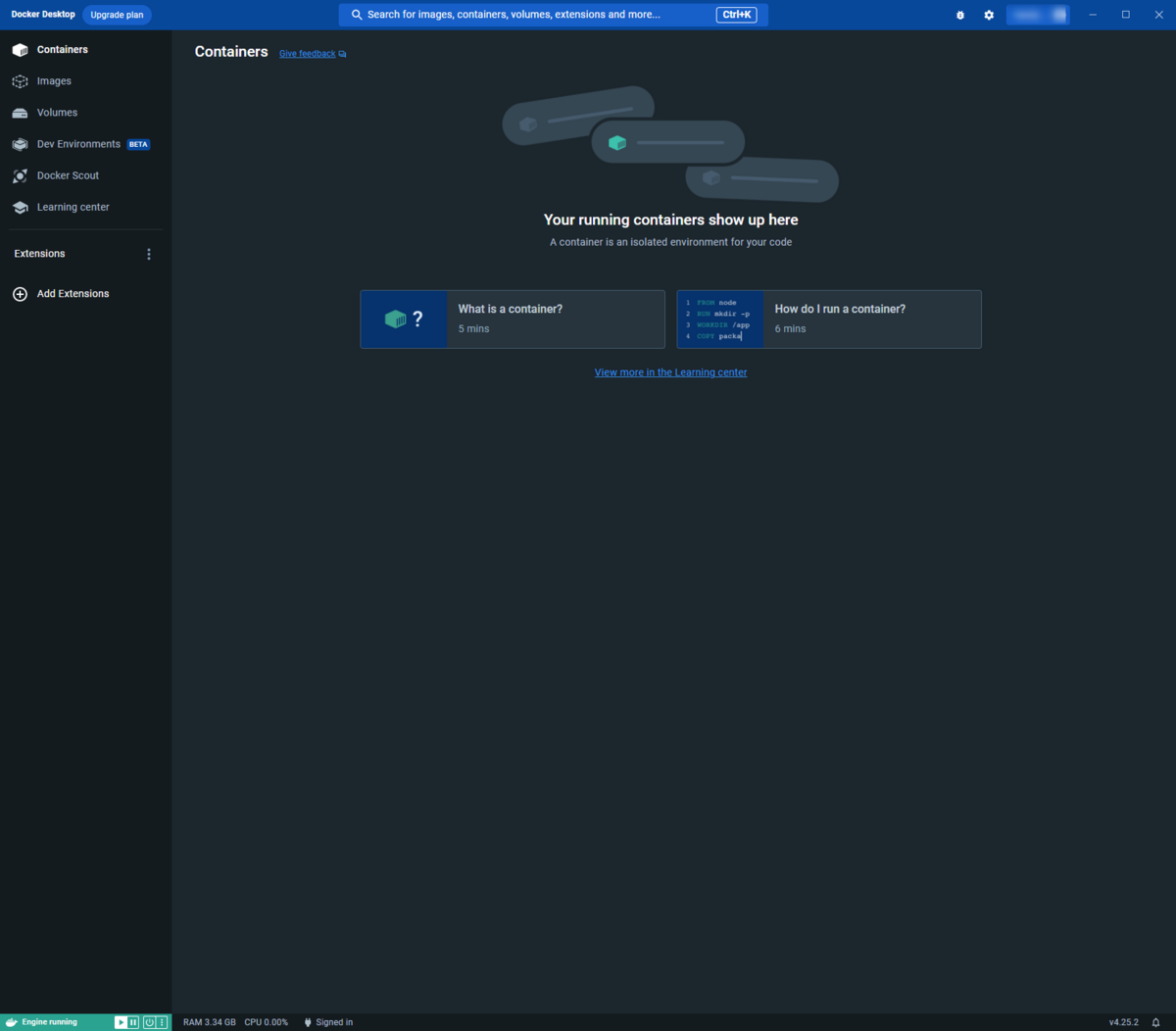Open Volumes in the sidebar
The width and height of the screenshot is (1176, 1031).
click(x=85, y=113)
